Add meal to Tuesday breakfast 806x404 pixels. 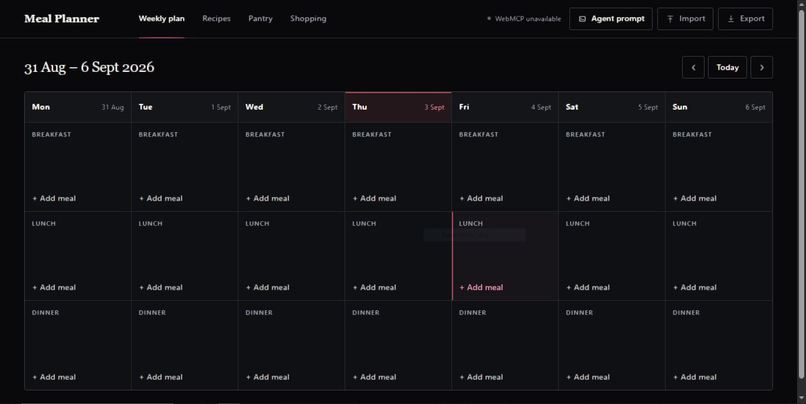pyautogui.click(x=161, y=198)
